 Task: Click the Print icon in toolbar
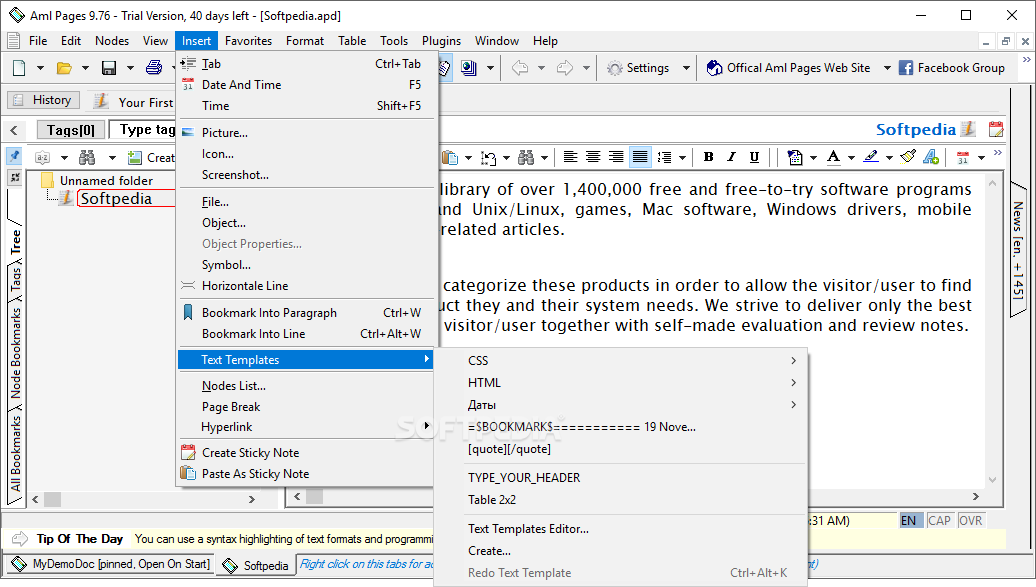tap(154, 67)
